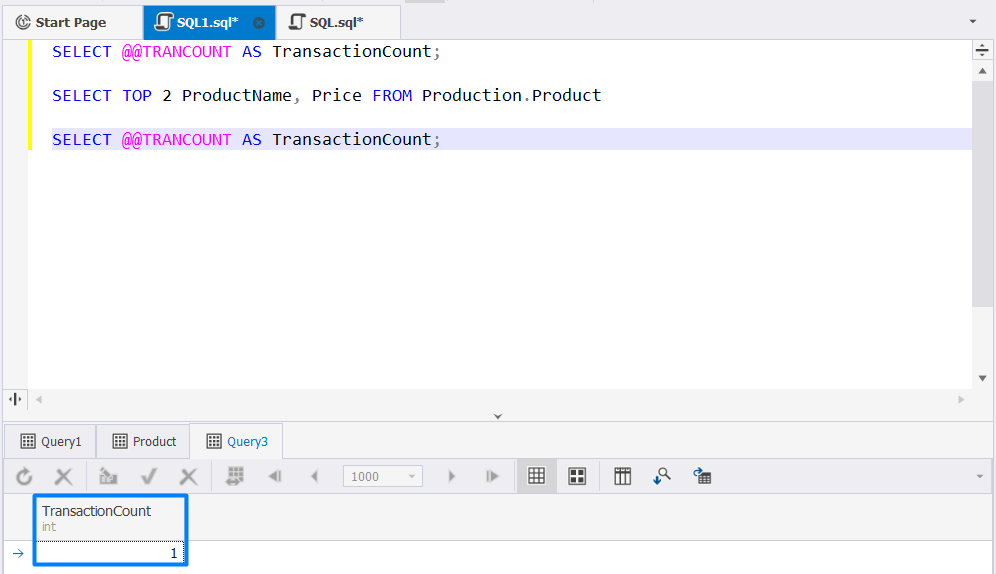Go to the next results page

point(452,476)
